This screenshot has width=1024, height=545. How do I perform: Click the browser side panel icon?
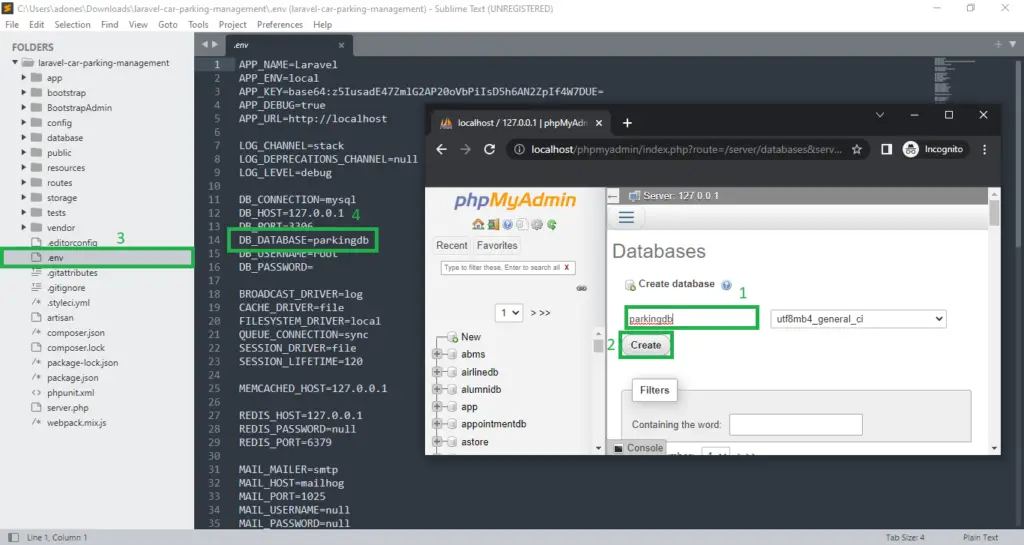[886, 149]
